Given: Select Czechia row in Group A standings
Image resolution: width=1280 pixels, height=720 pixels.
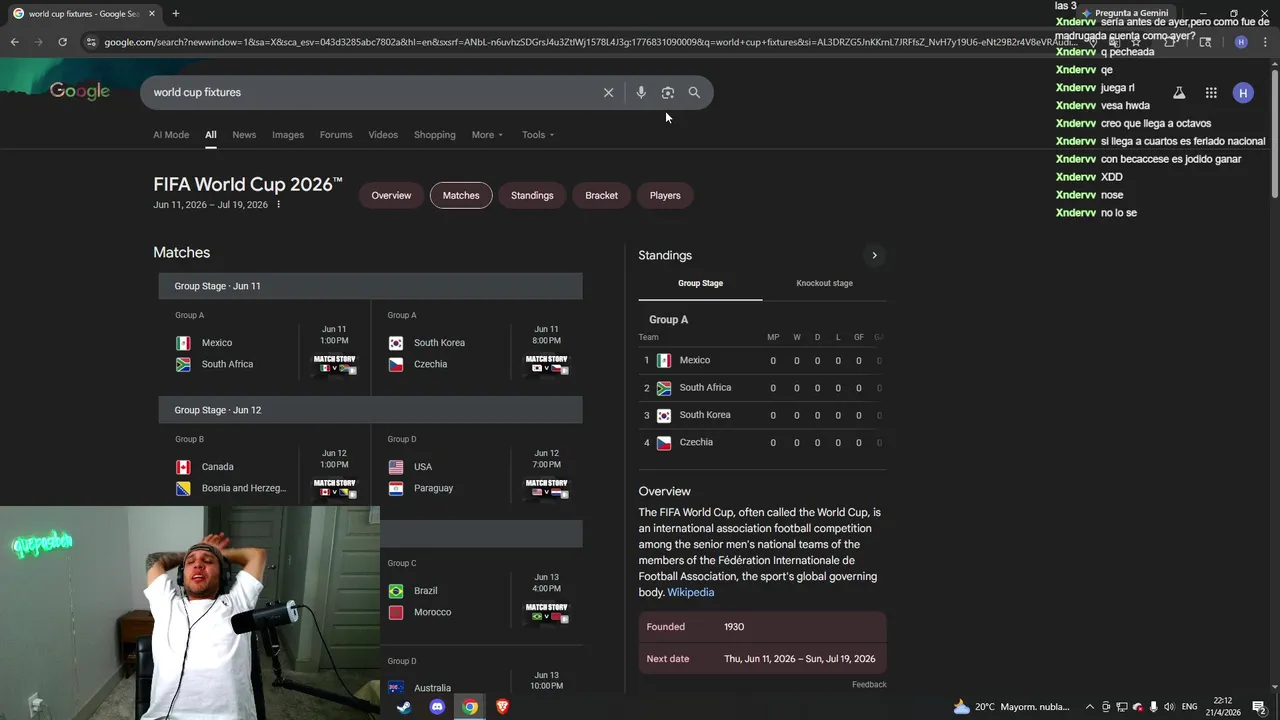Looking at the screenshot, I should tap(762, 442).
